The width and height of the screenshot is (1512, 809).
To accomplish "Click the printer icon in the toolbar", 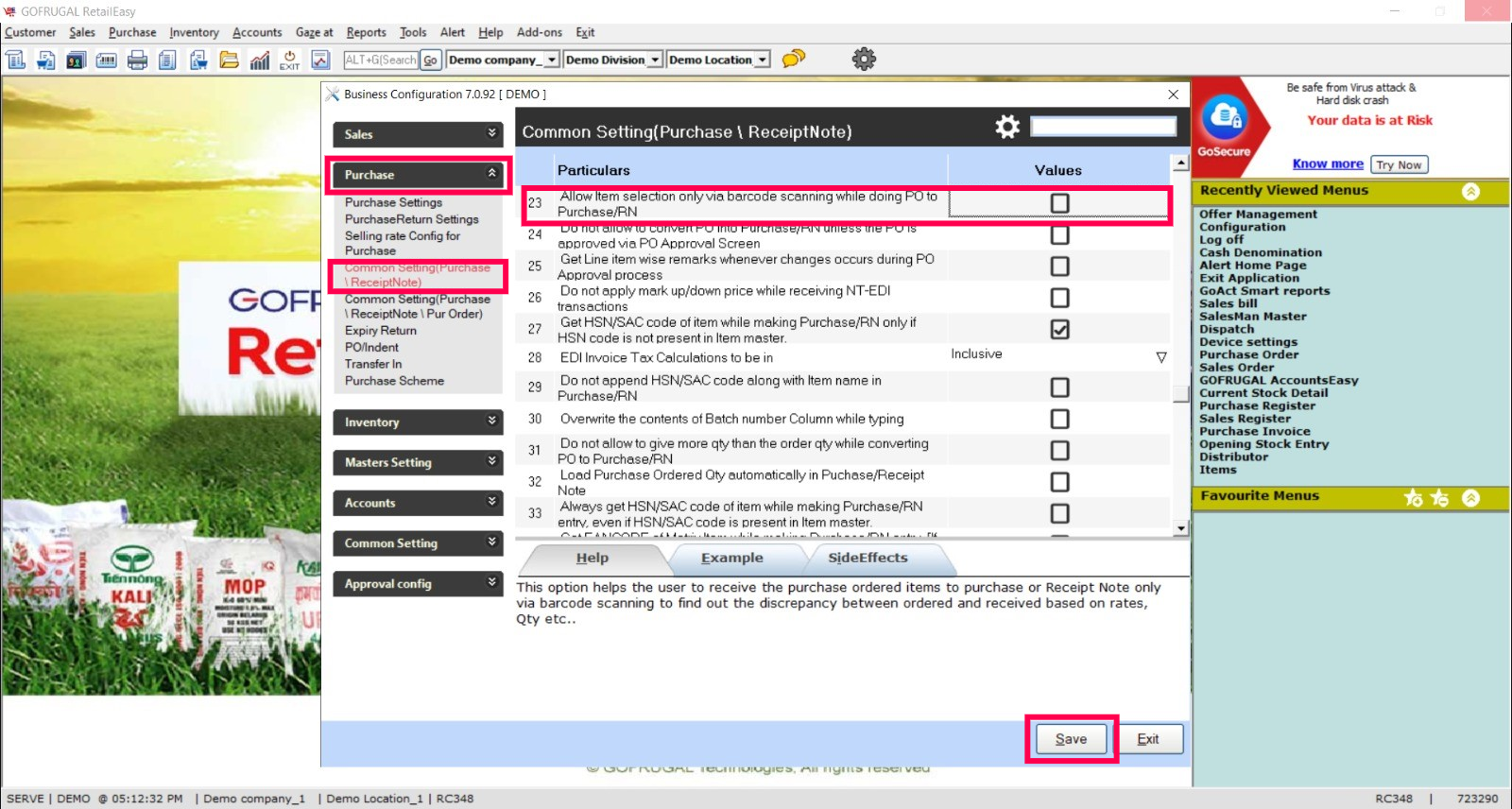I will click(x=137, y=60).
